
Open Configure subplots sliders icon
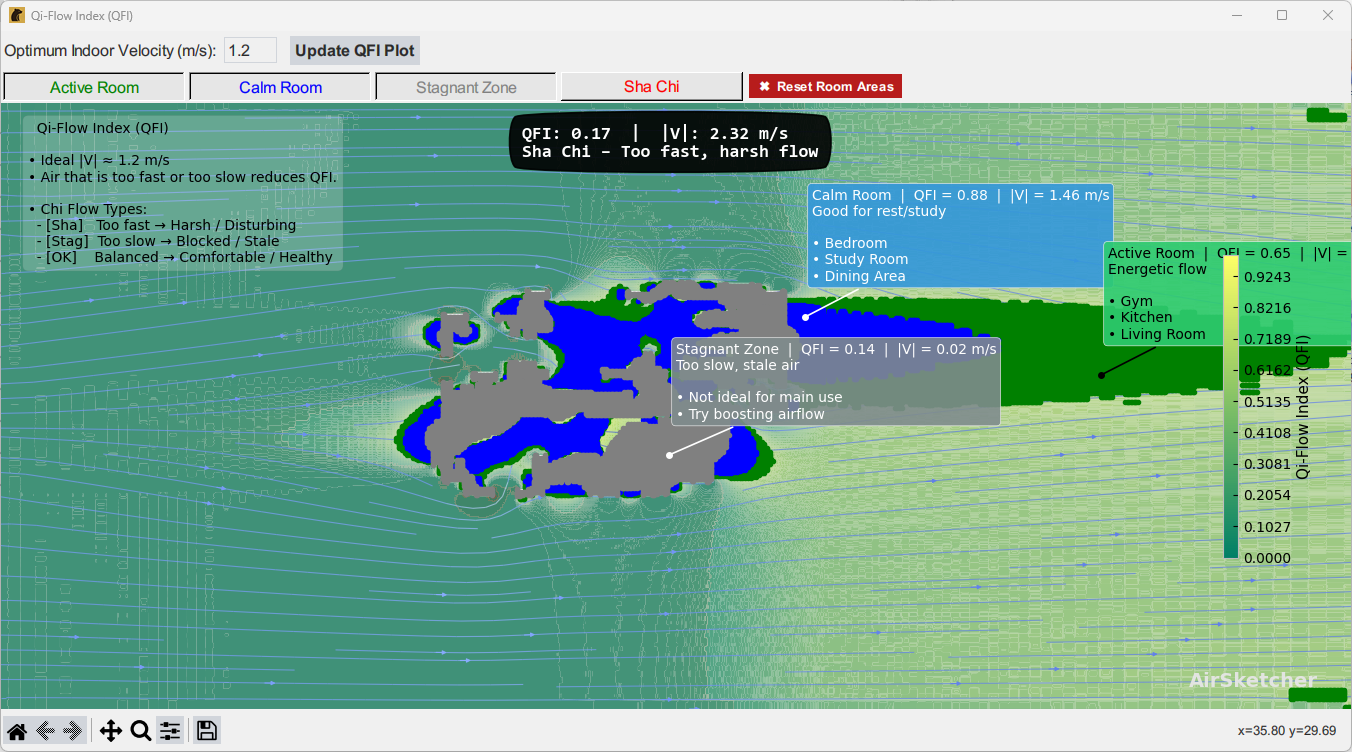[x=170, y=731]
